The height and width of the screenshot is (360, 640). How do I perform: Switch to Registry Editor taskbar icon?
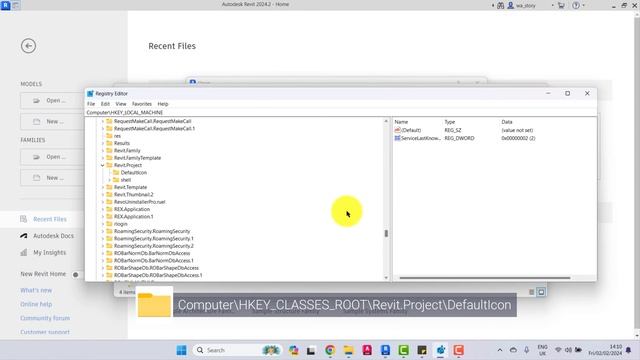440,350
